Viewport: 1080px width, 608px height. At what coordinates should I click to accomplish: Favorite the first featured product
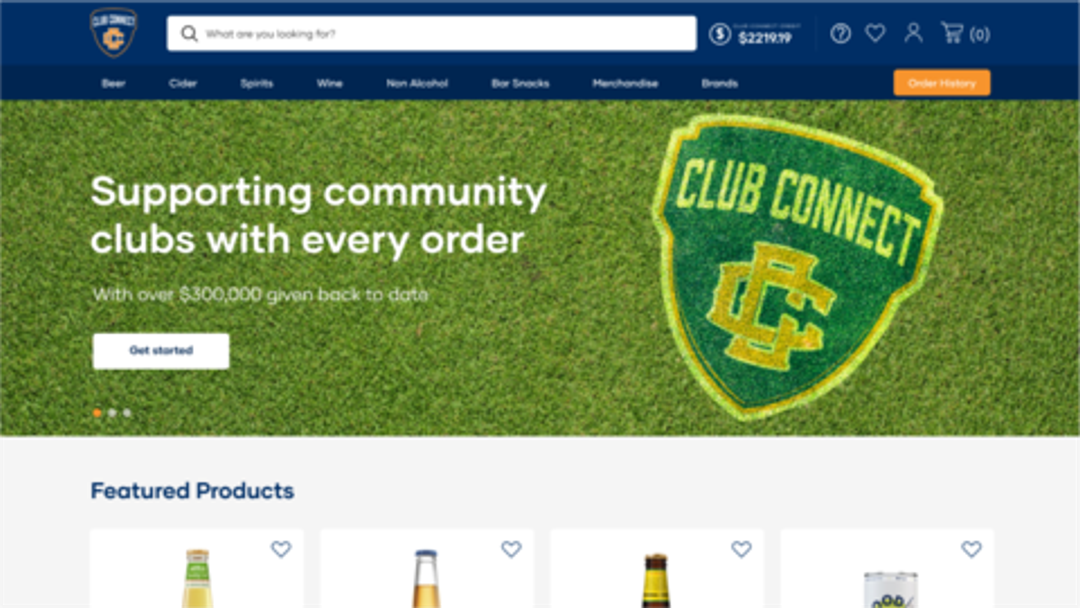pos(280,549)
